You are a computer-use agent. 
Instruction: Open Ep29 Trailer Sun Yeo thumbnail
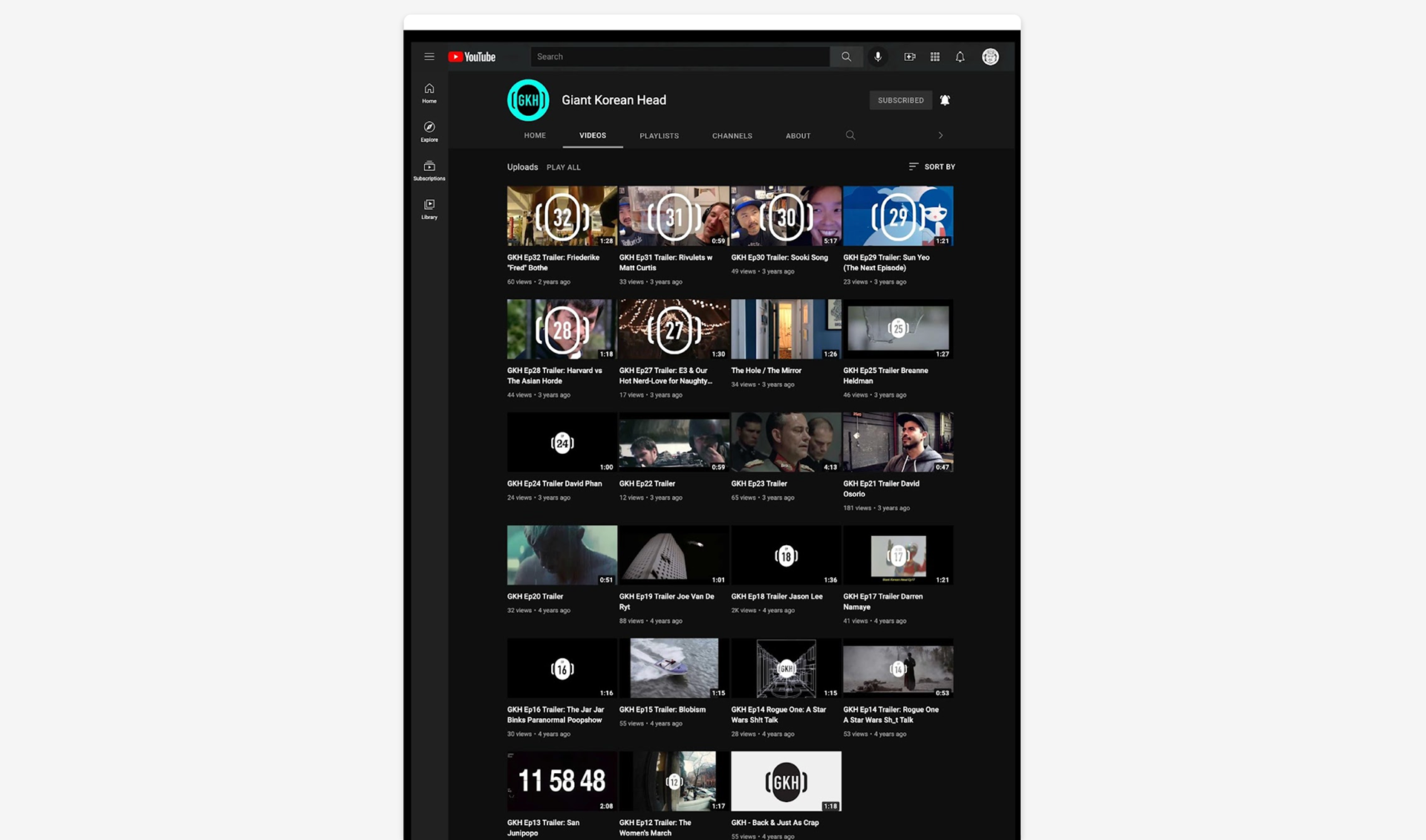click(898, 215)
